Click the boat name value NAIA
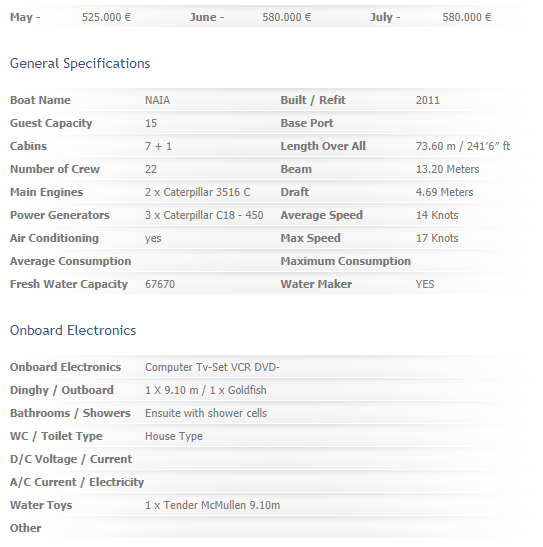This screenshot has width=543, height=547. 158,100
